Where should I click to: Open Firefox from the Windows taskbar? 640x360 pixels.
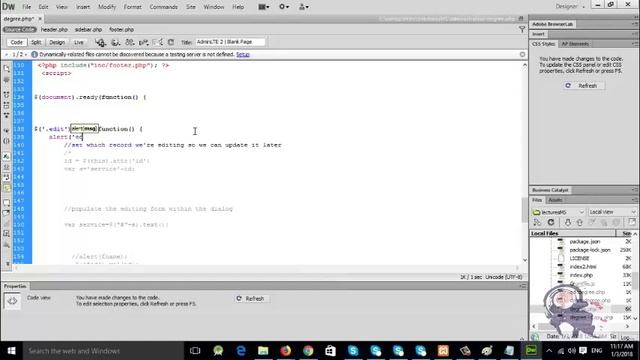[x=285, y=351]
